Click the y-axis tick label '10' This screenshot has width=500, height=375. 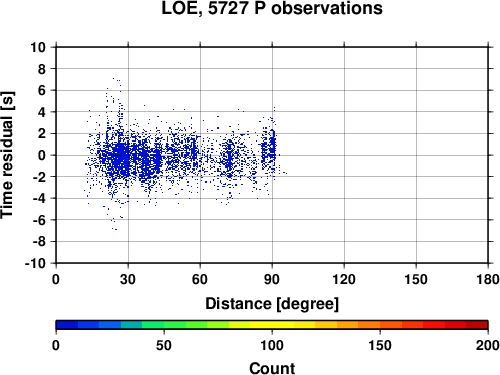pos(38,47)
